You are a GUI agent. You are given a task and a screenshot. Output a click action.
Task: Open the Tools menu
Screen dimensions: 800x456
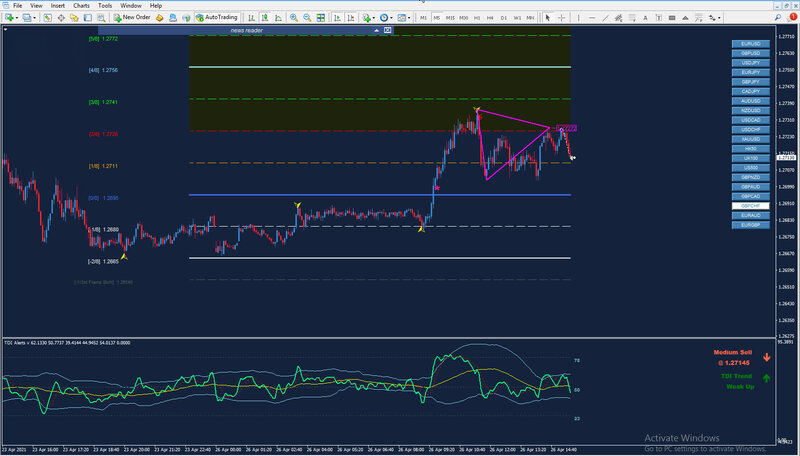coord(105,6)
